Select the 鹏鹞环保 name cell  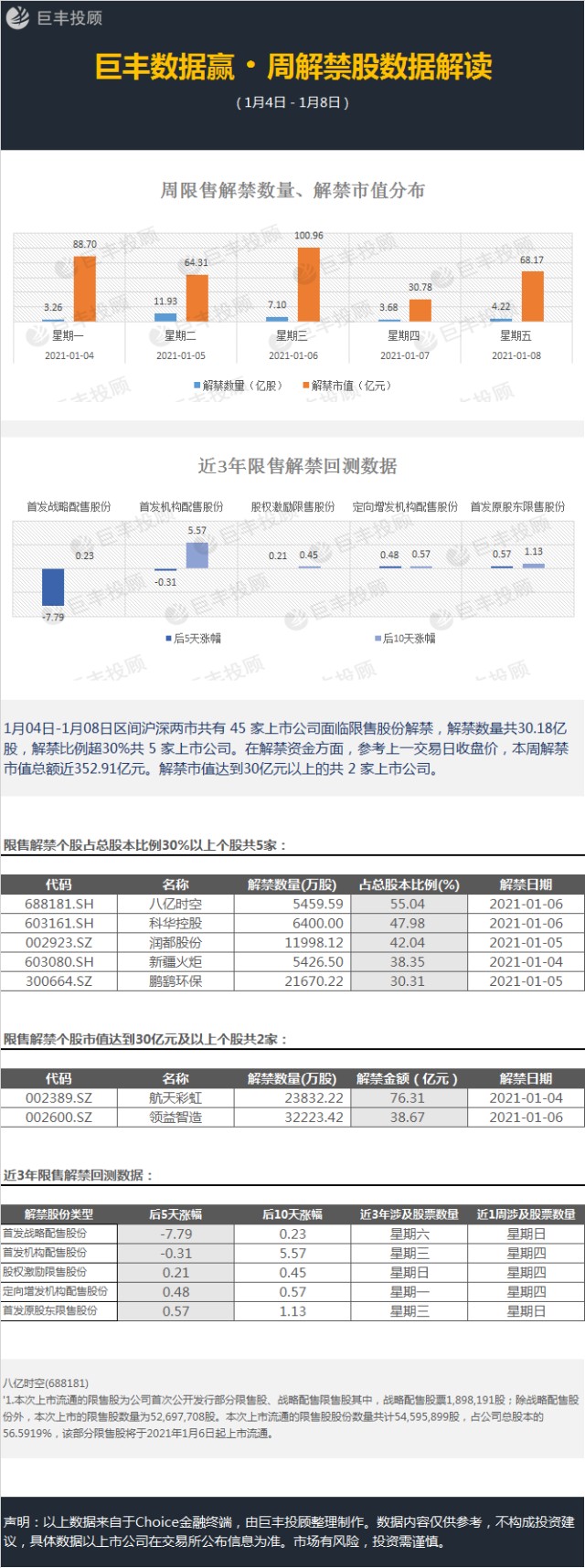coord(175,980)
